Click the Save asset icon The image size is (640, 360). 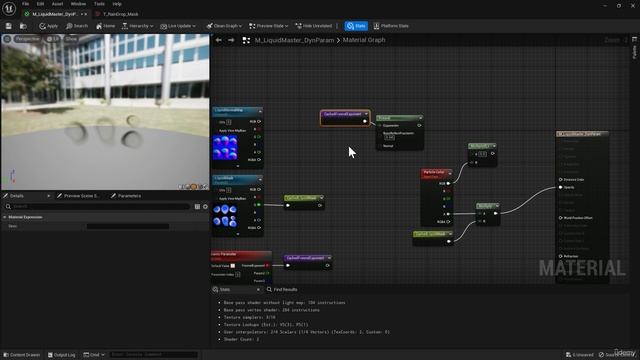pyautogui.click(x=9, y=26)
